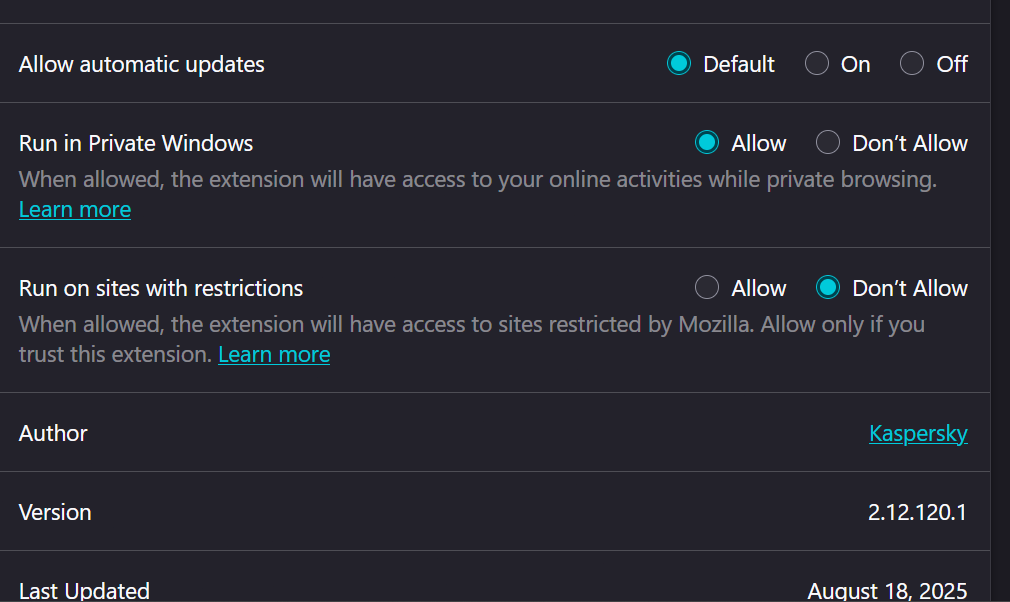Visit the Kaspersky author link

click(x=918, y=433)
